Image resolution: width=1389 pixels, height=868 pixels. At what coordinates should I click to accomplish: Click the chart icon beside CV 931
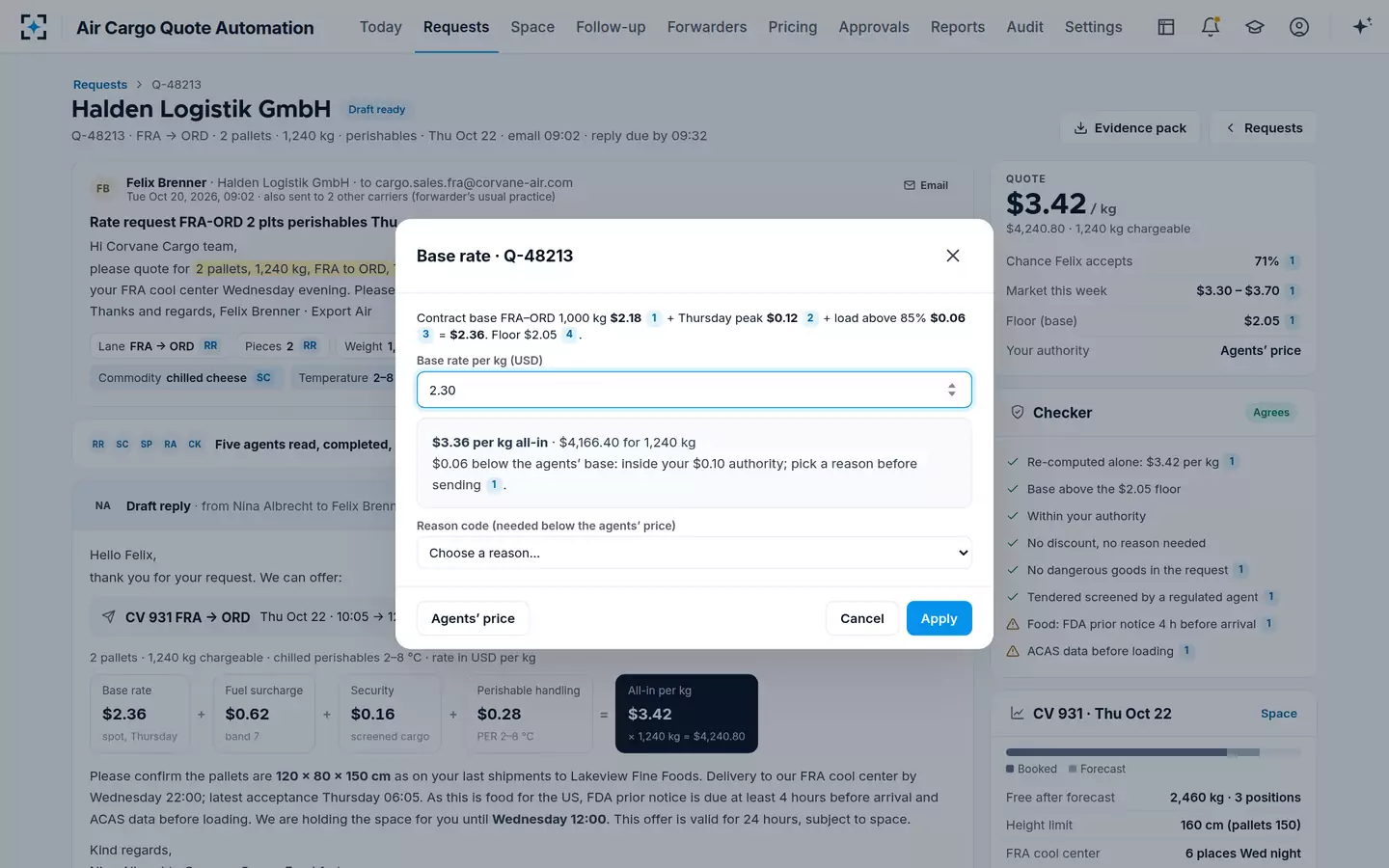pyautogui.click(x=1017, y=714)
